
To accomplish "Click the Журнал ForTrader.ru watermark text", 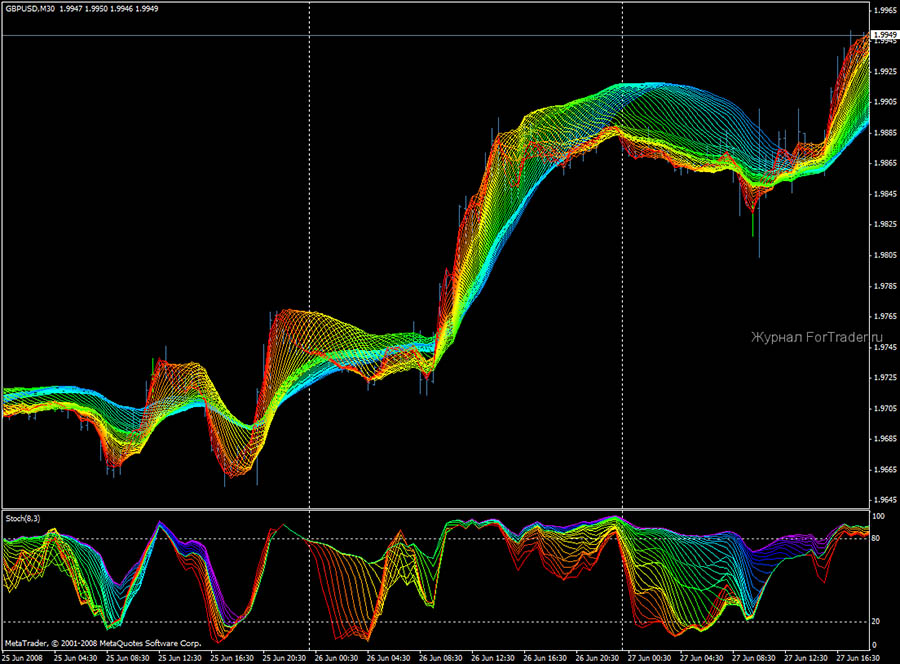I will pyautogui.click(x=811, y=337).
